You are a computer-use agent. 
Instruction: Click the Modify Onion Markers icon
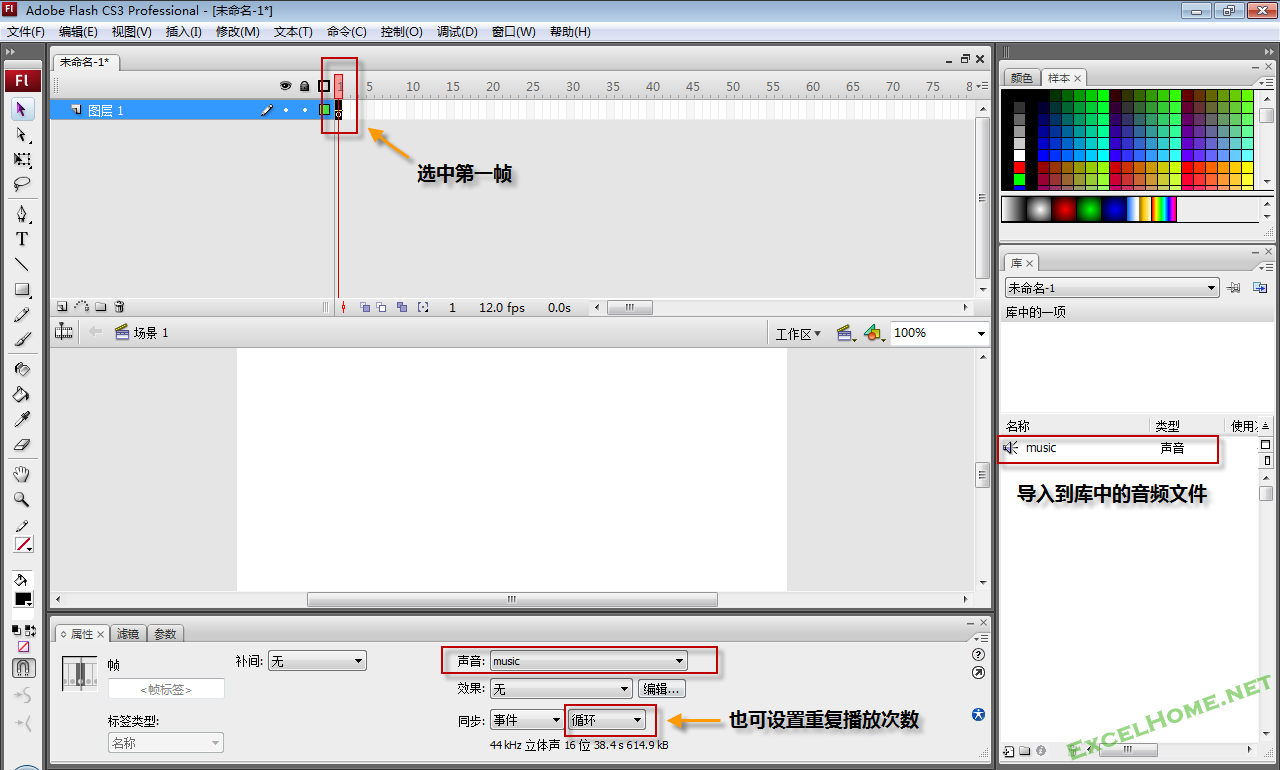[423, 308]
